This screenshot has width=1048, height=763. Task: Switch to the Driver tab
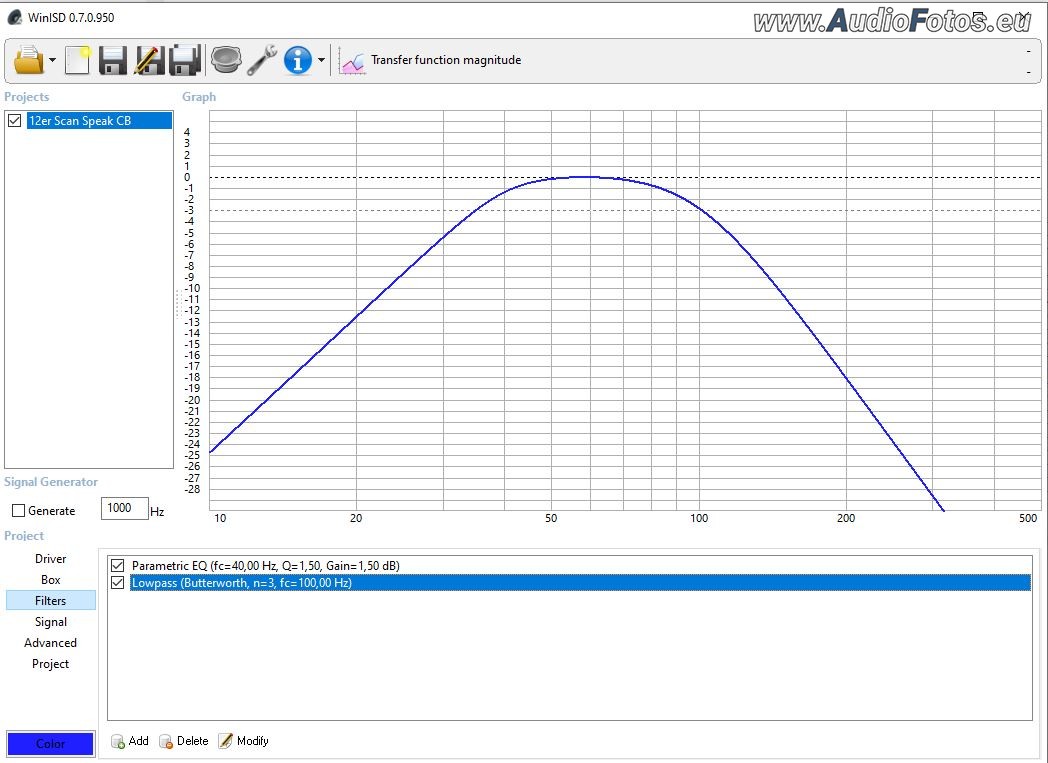51,559
